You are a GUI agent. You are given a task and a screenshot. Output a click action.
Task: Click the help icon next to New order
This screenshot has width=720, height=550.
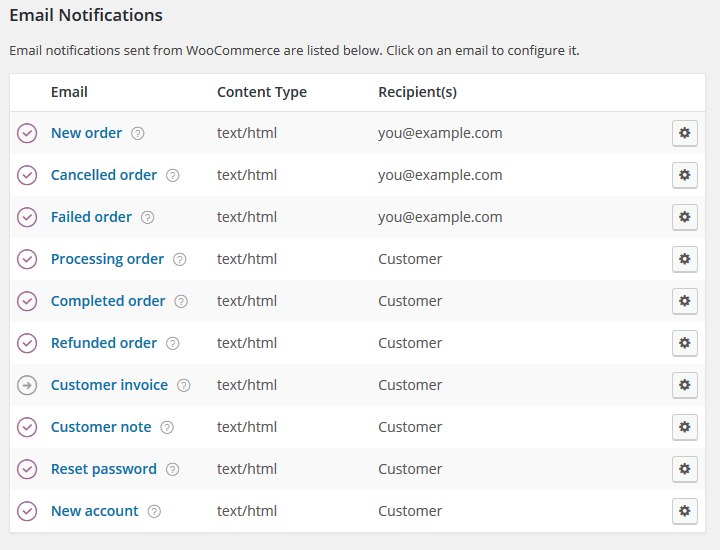[x=138, y=133]
